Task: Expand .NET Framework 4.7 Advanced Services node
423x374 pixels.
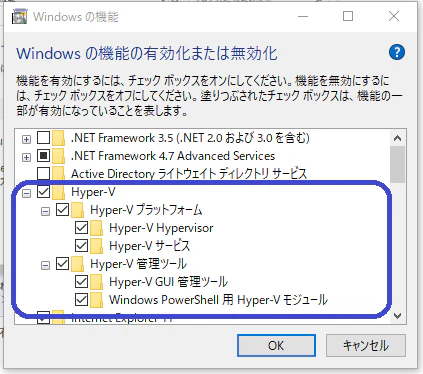Action: (26, 157)
